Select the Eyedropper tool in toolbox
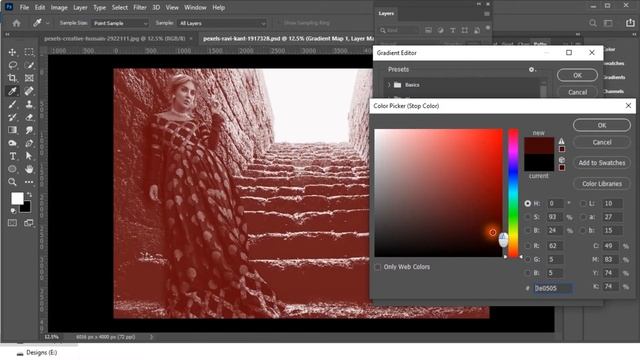 tap(12, 91)
